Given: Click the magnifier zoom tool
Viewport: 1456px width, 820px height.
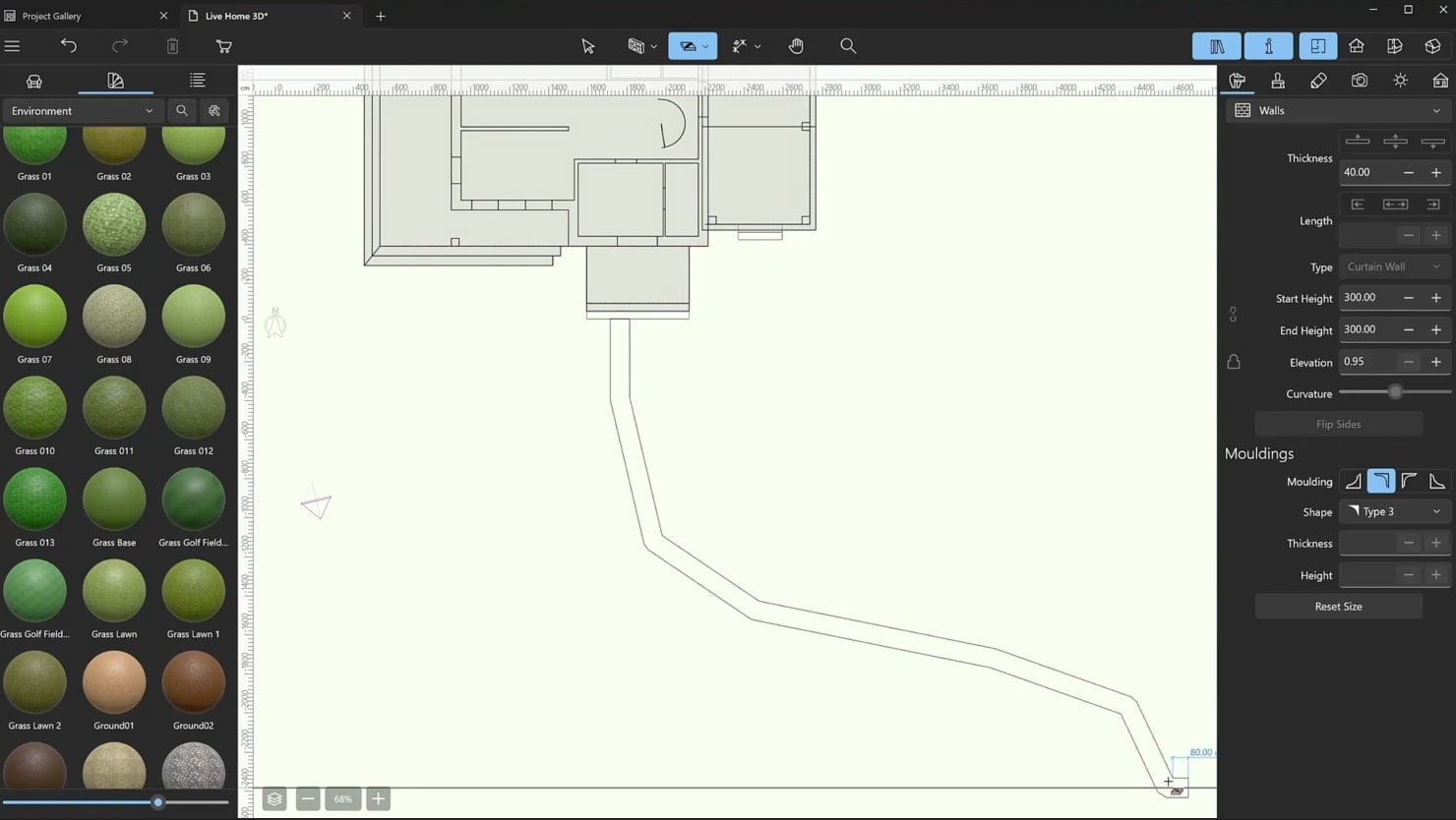Looking at the screenshot, I should pyautogui.click(x=848, y=46).
